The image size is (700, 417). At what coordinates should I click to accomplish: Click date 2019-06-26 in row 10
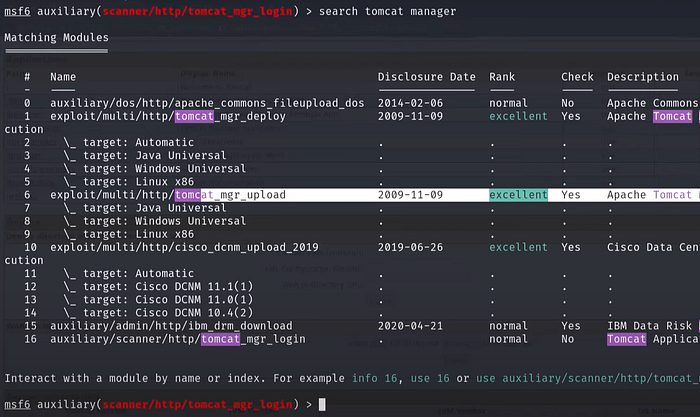[x=410, y=247]
